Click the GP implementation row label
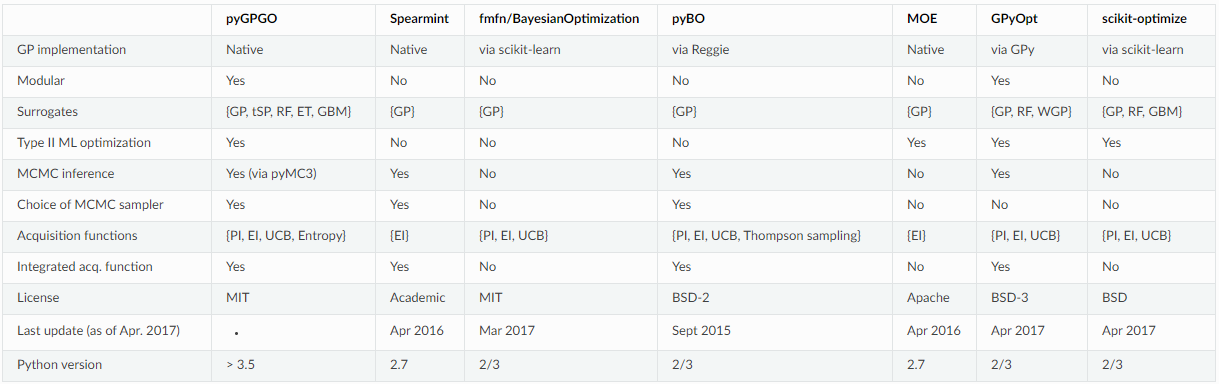 72,50
